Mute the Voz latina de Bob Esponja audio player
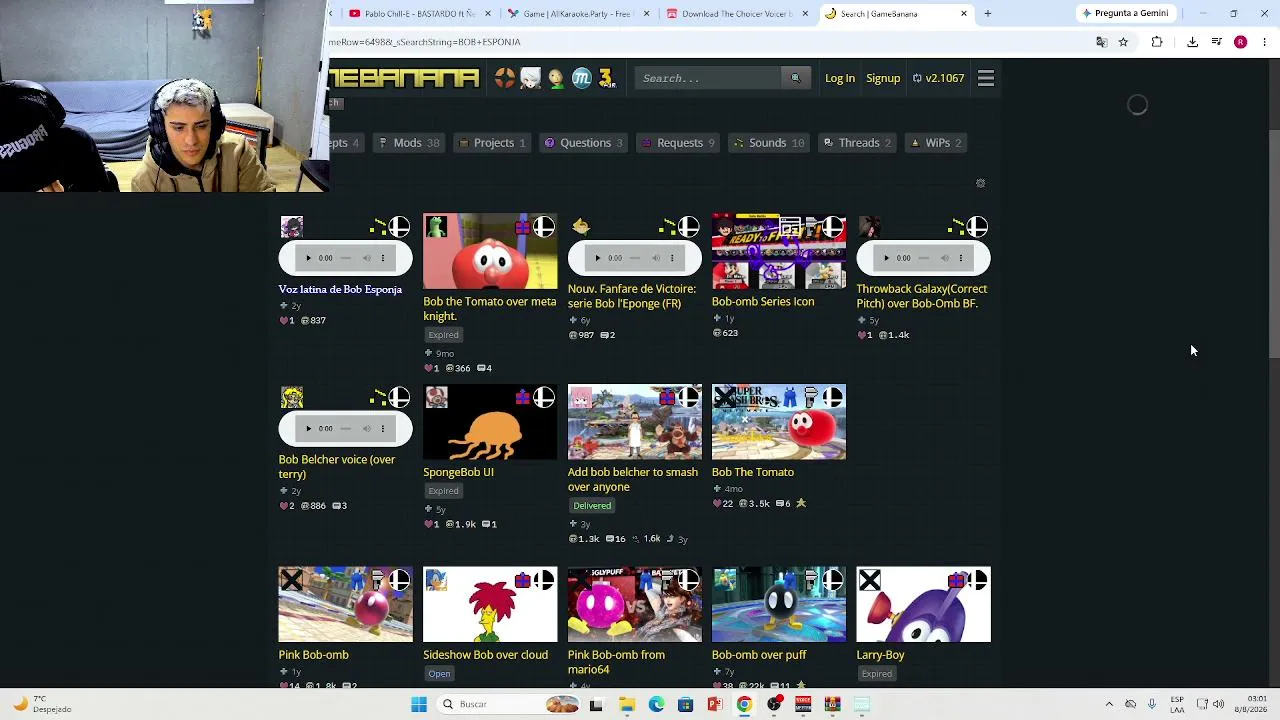Image resolution: width=1280 pixels, height=720 pixels. pos(366,258)
